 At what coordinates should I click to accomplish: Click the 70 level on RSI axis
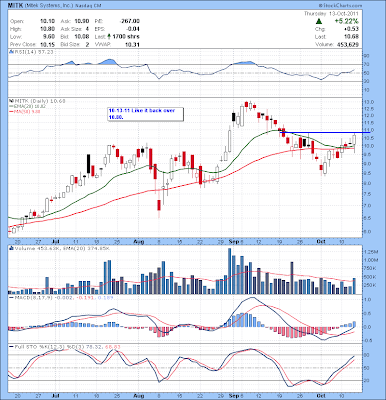point(367,64)
